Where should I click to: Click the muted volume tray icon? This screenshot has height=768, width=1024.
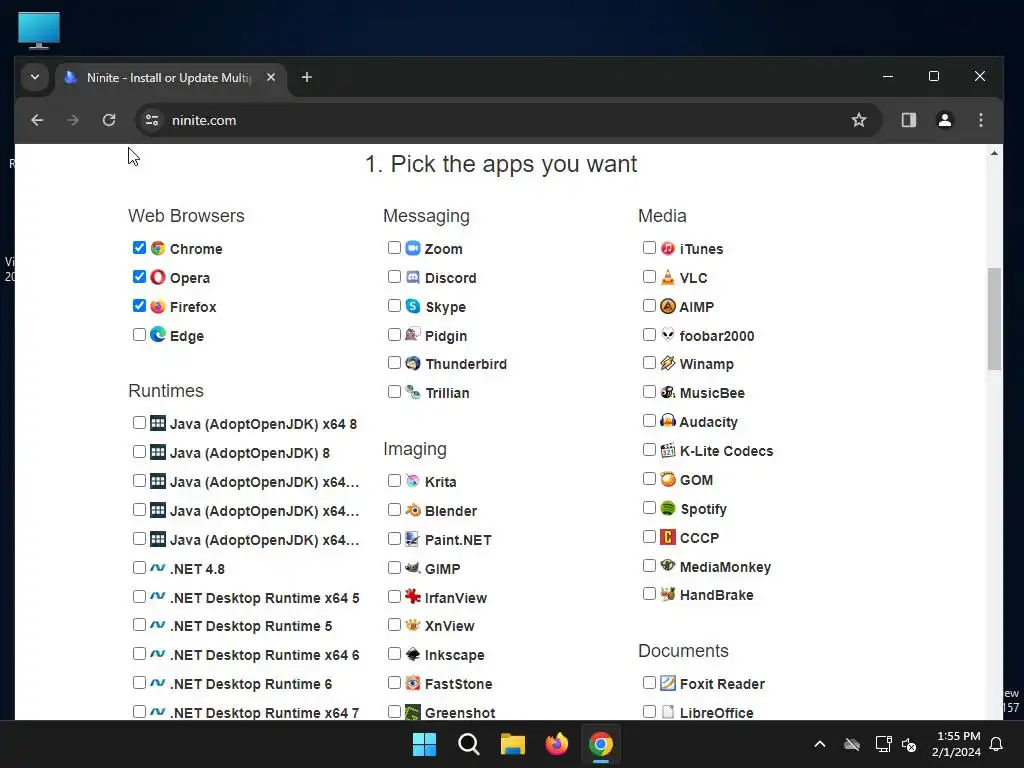[x=908, y=744]
